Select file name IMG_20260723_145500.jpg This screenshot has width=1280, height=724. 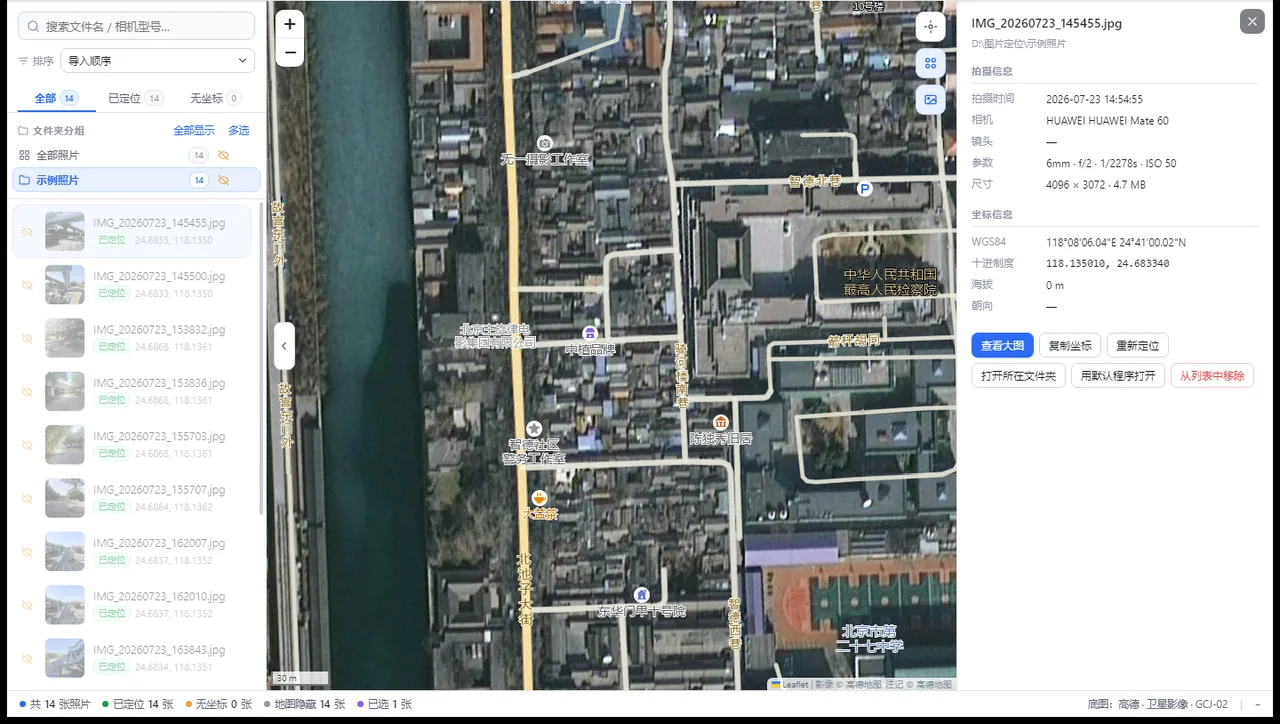click(159, 276)
